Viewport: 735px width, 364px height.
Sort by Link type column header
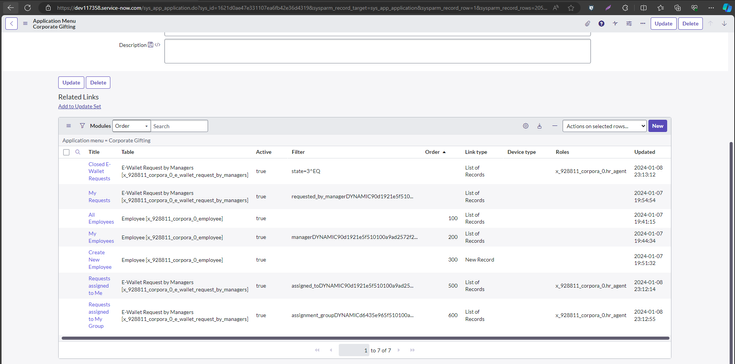pyautogui.click(x=476, y=152)
